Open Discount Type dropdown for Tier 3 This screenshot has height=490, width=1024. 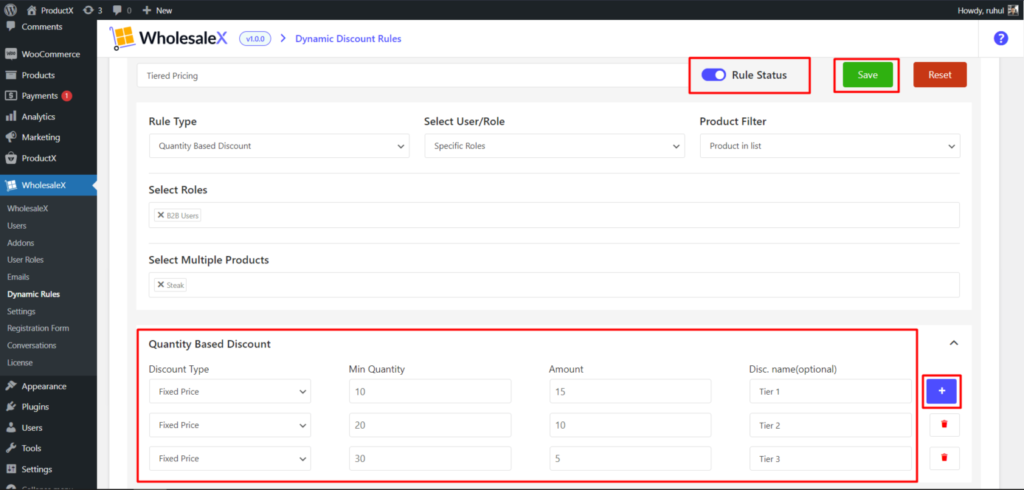(x=230, y=459)
